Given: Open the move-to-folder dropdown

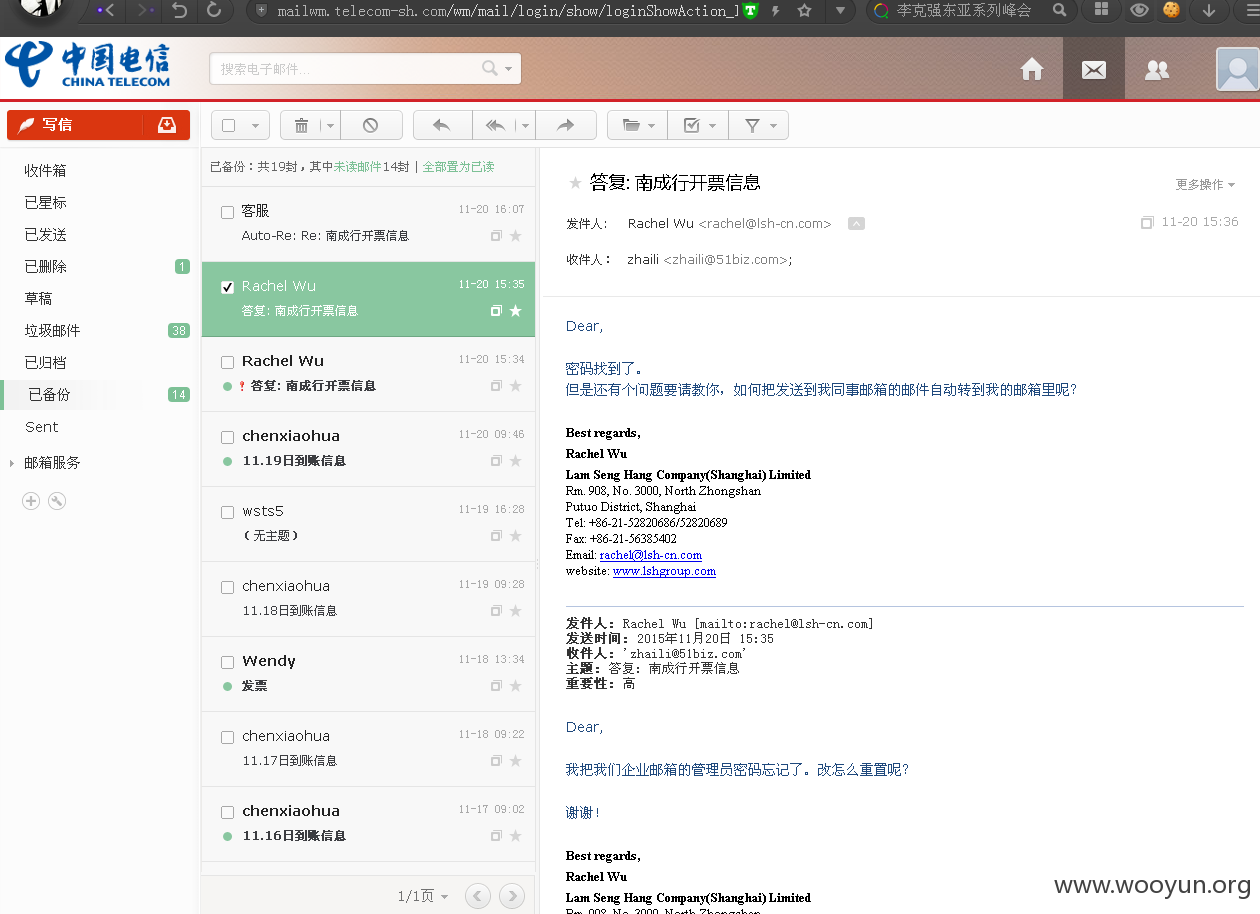Looking at the screenshot, I should click(637, 125).
